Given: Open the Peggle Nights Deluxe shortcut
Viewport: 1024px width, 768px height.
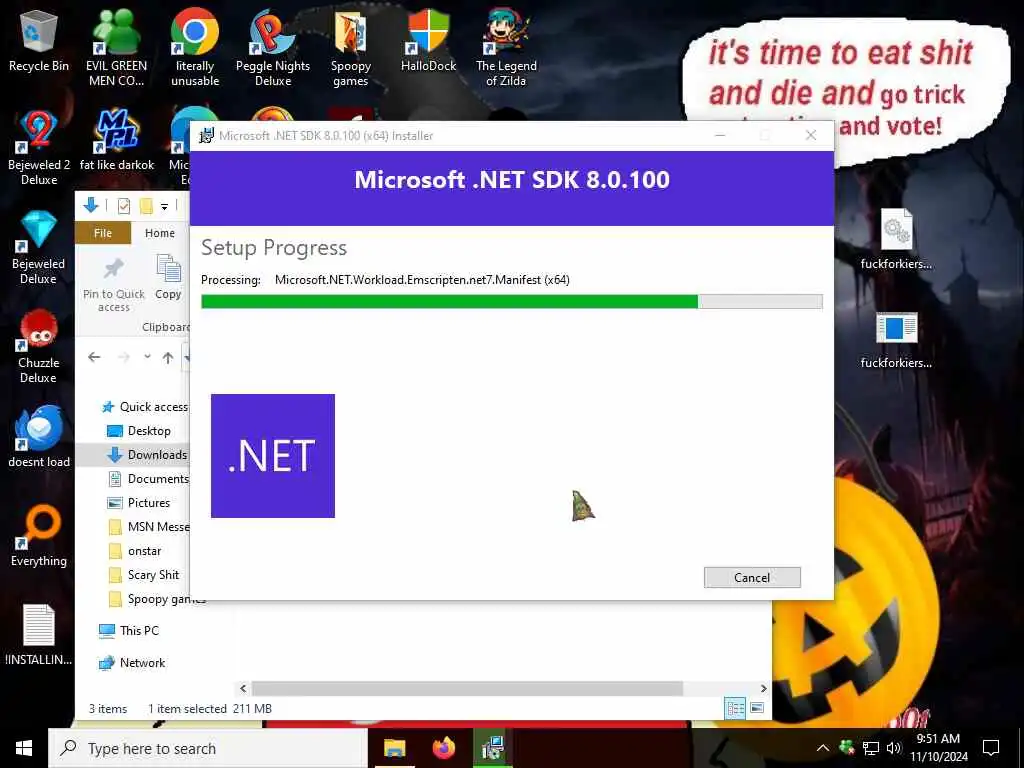Looking at the screenshot, I should click(x=272, y=48).
